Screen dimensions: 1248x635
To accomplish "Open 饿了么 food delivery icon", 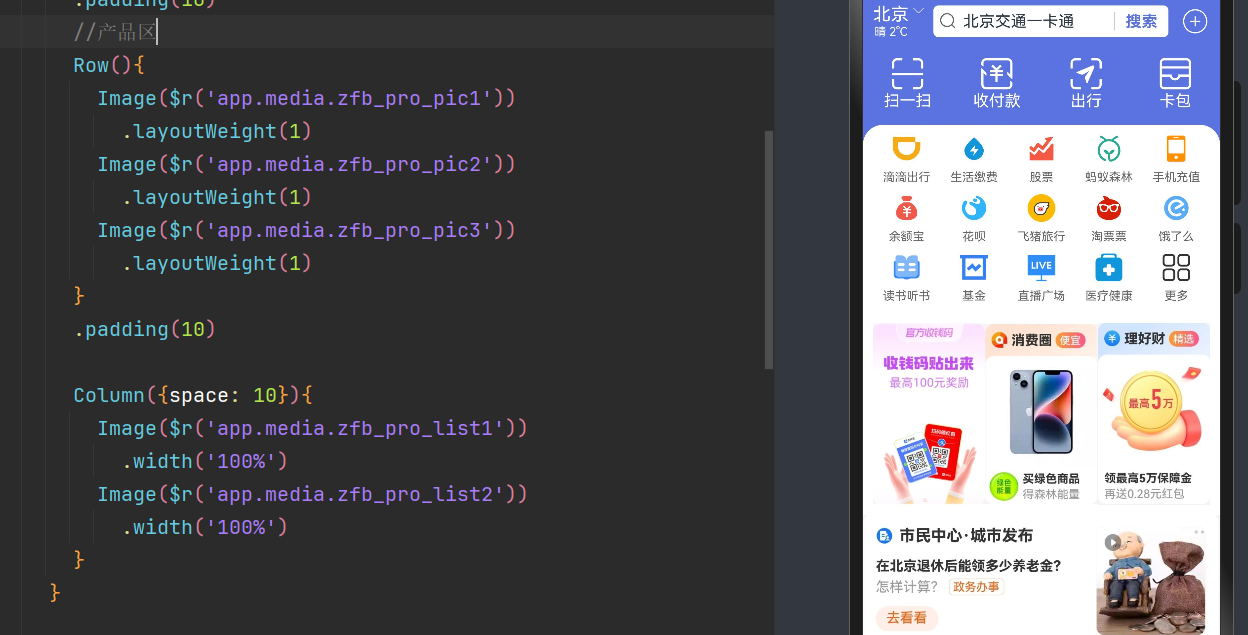I will 1176,208.
